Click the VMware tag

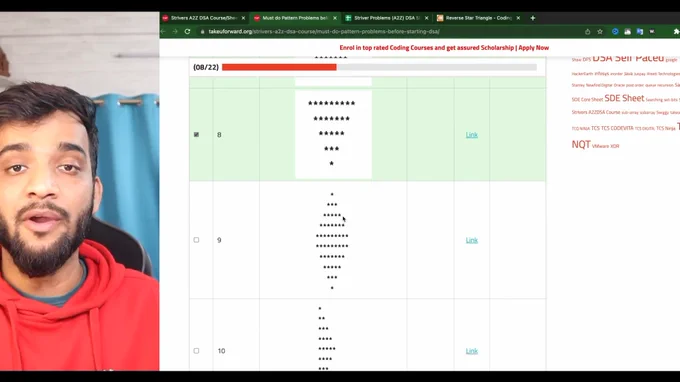600,147
